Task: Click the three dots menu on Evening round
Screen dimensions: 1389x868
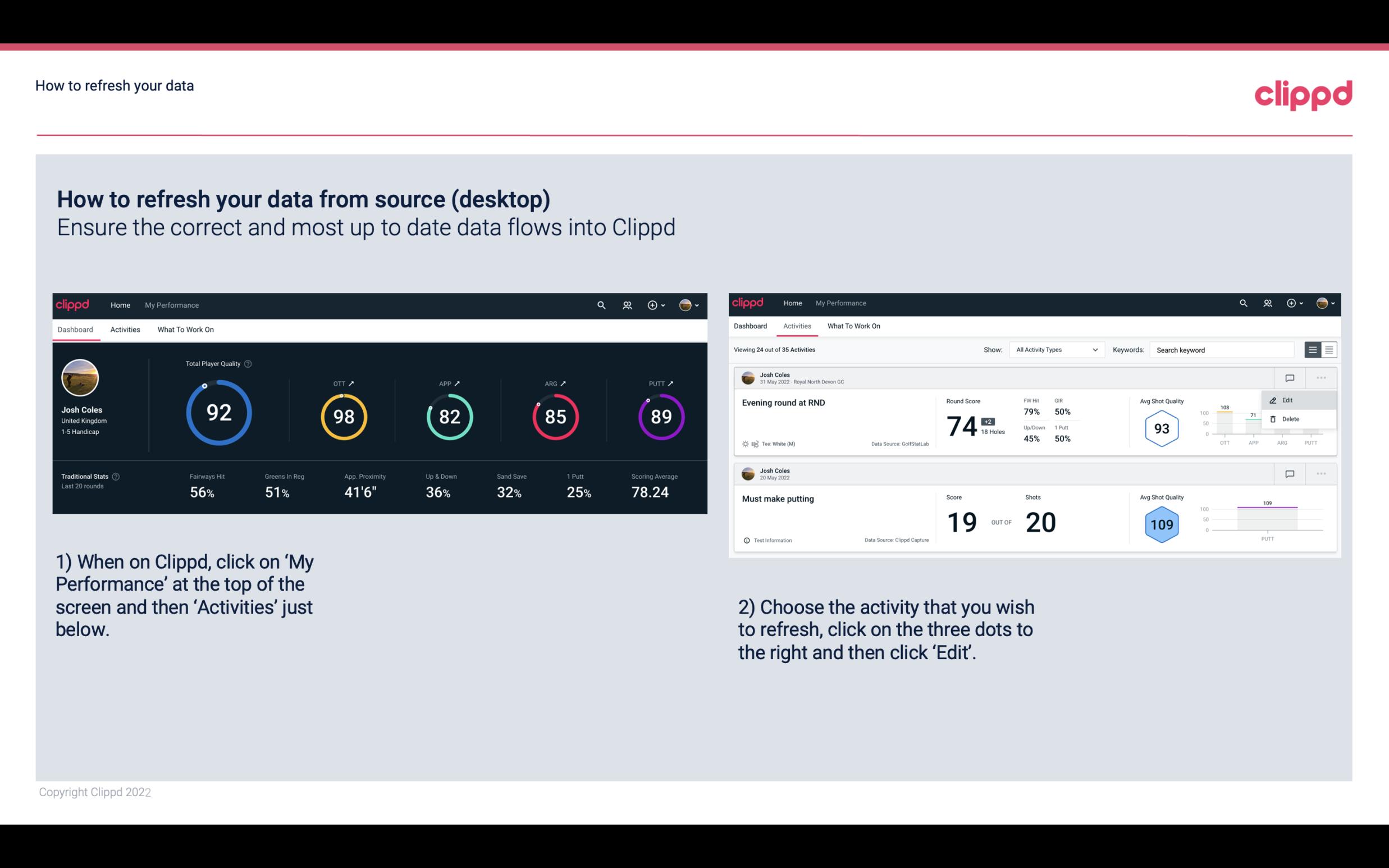Action: pos(1321,378)
